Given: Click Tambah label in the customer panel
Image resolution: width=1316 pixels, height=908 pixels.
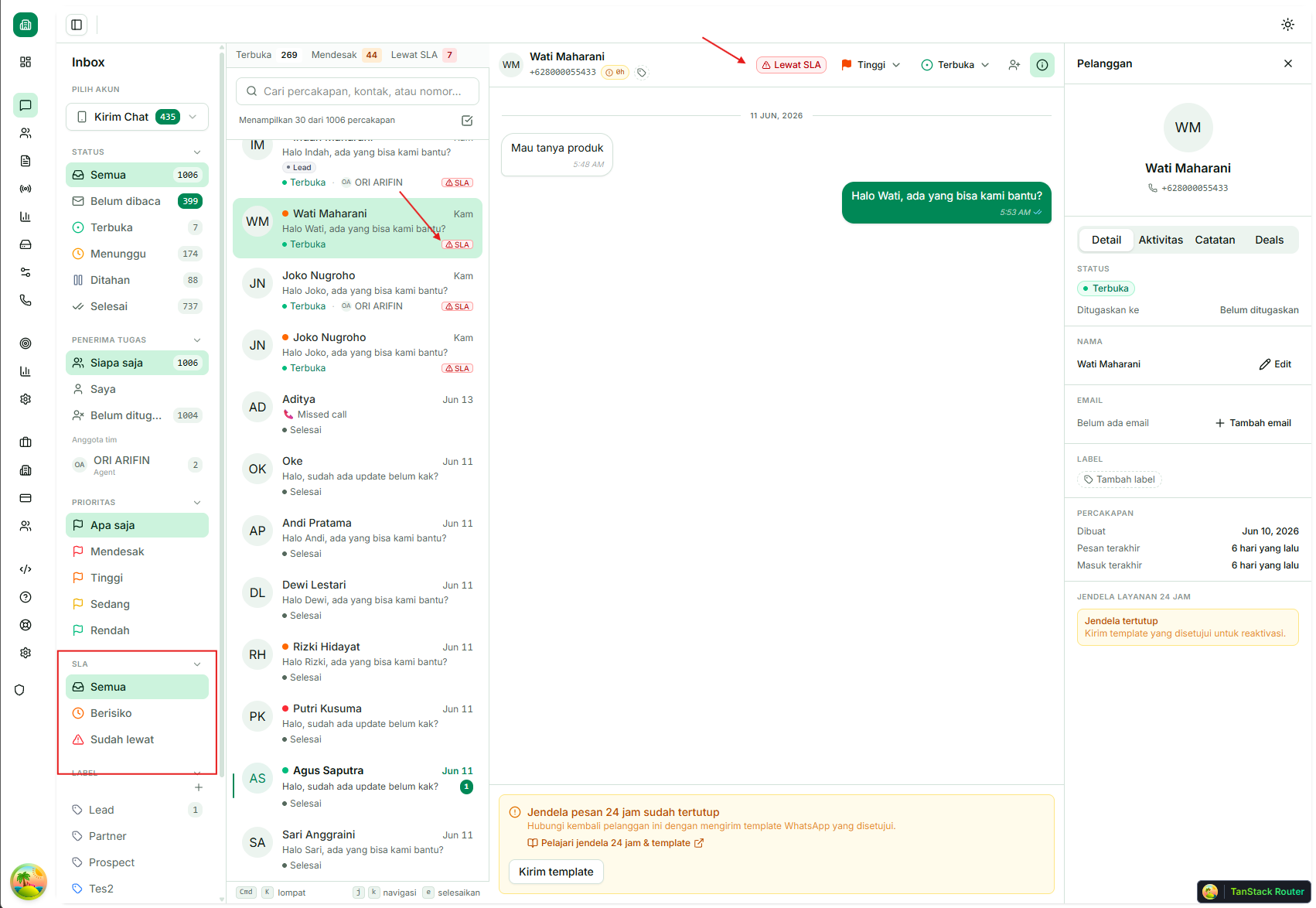Looking at the screenshot, I should pyautogui.click(x=1120, y=480).
